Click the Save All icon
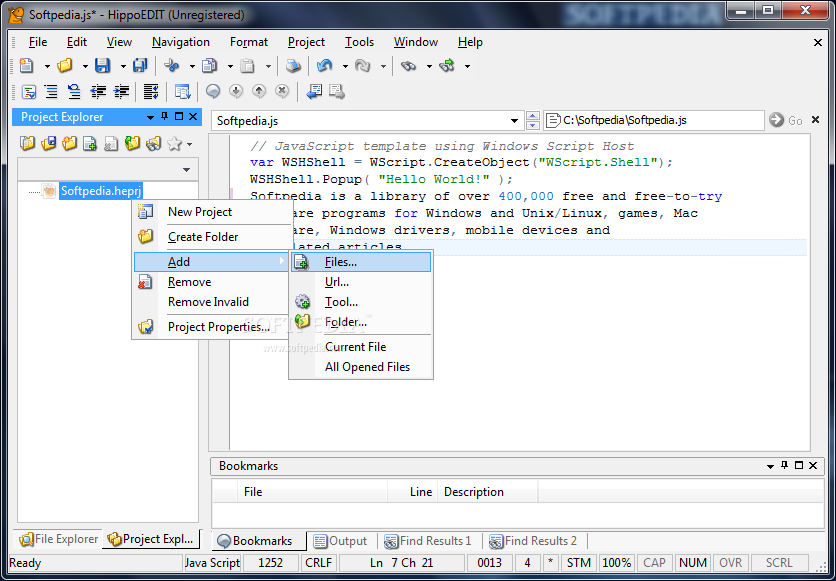This screenshot has height=581, width=836. click(x=140, y=66)
